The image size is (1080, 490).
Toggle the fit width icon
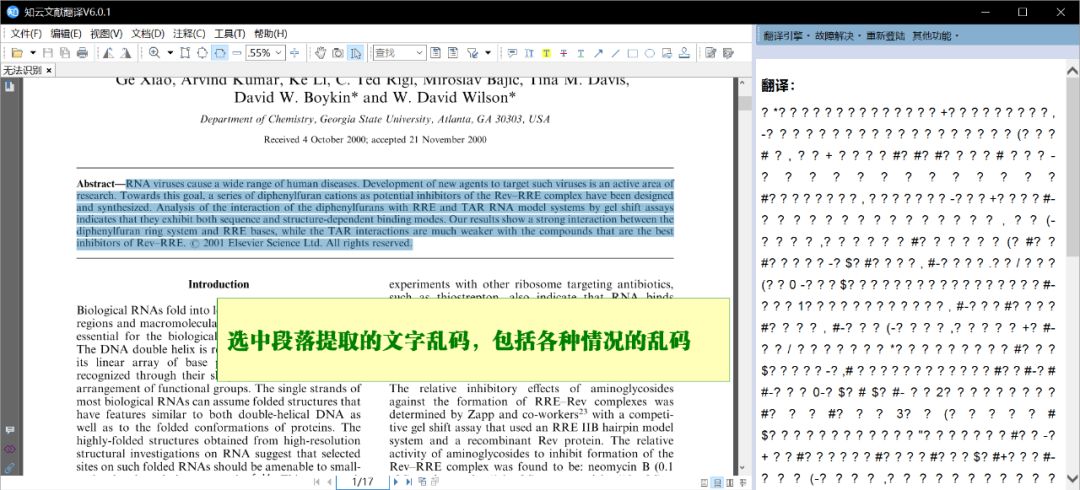(x=220, y=52)
